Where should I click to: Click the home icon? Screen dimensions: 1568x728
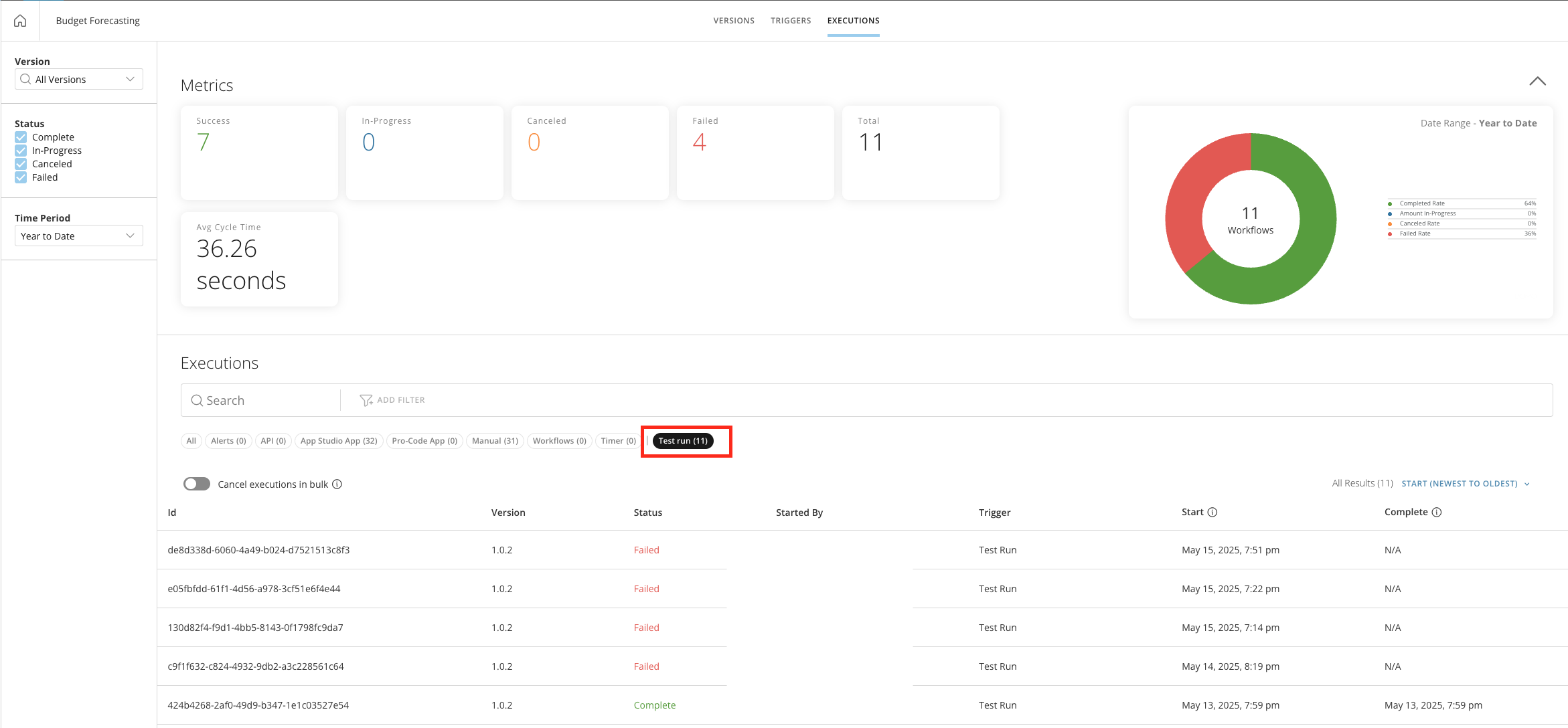[x=20, y=21]
